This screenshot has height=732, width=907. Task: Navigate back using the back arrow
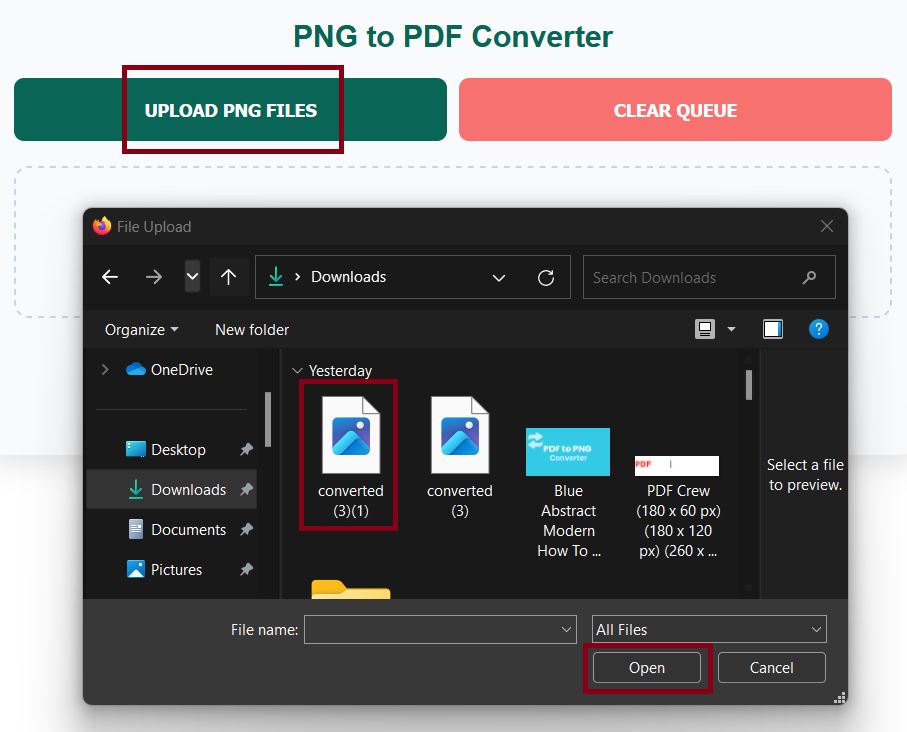coord(110,277)
